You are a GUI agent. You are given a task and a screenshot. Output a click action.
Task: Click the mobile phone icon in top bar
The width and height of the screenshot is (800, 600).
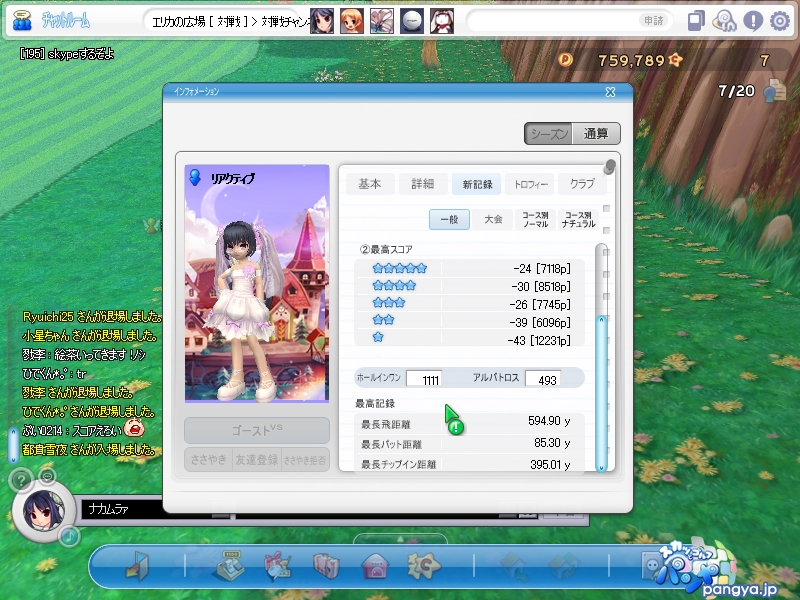point(696,21)
